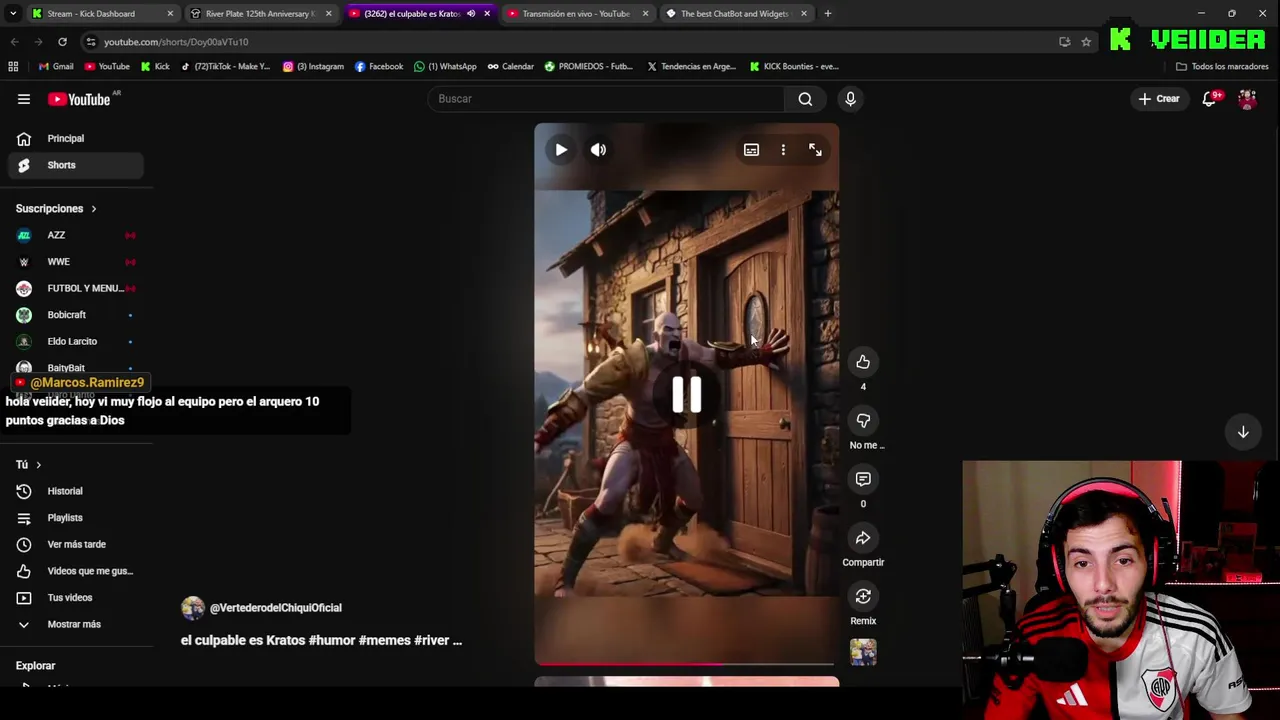Open Tus videos in the sidebar

tap(76, 597)
